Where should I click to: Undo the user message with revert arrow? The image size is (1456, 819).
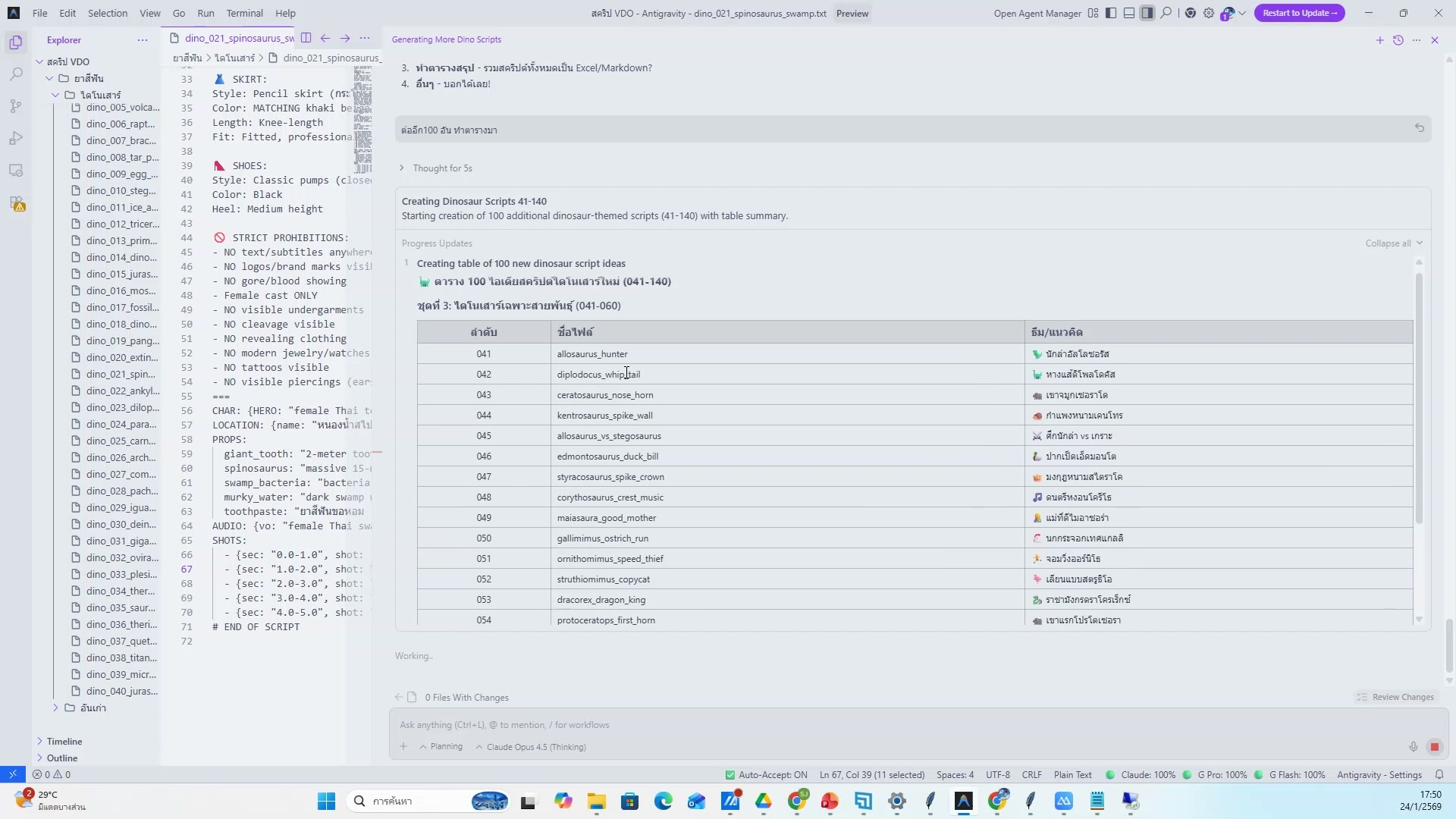[x=1420, y=128]
